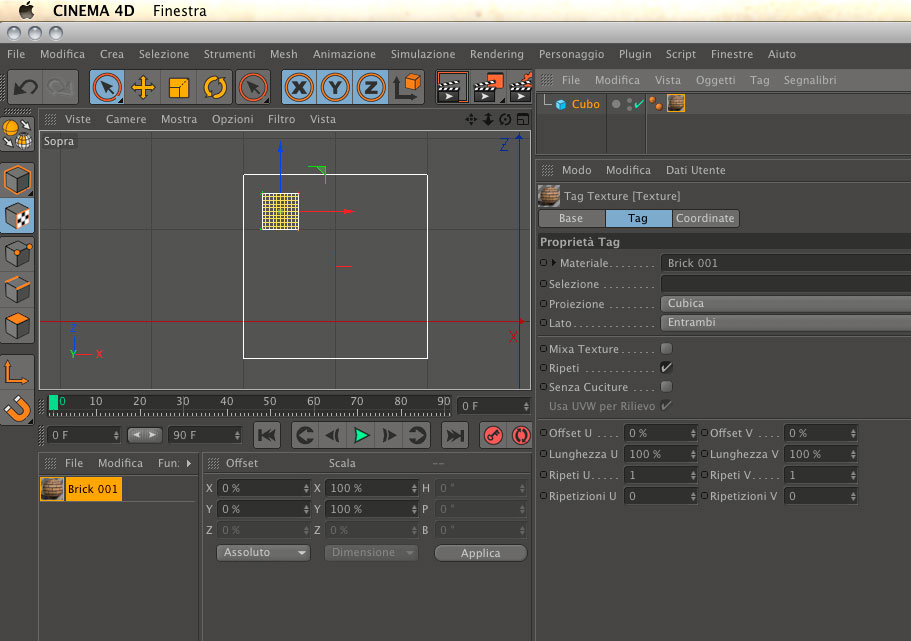Switch to the Base tab

tap(571, 219)
